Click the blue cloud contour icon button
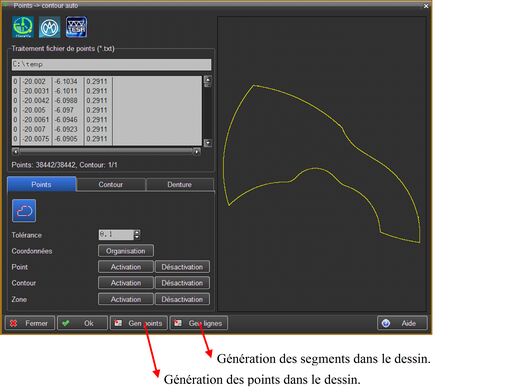Screen dimensions: 519x392 tap(24, 211)
